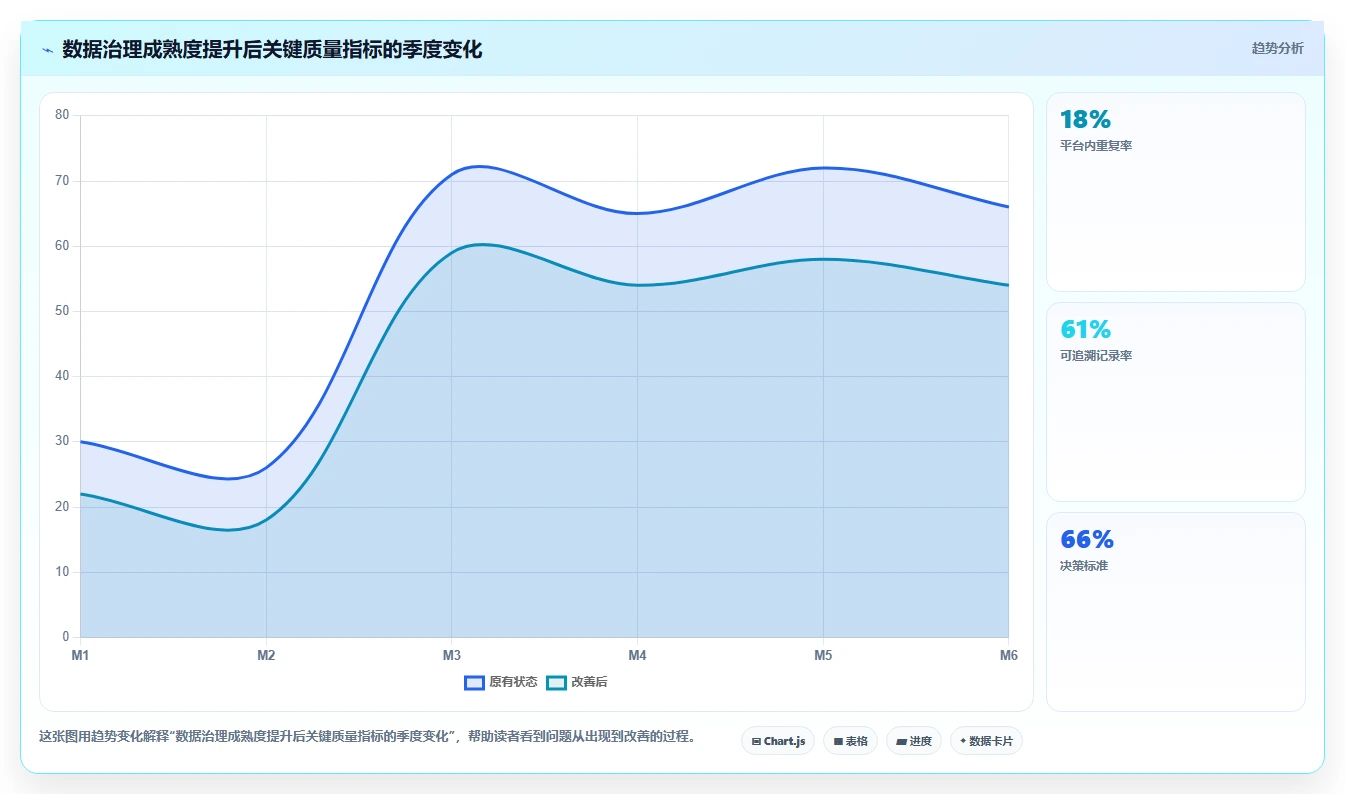Click the blue 原有状态 legend color box

(474, 682)
